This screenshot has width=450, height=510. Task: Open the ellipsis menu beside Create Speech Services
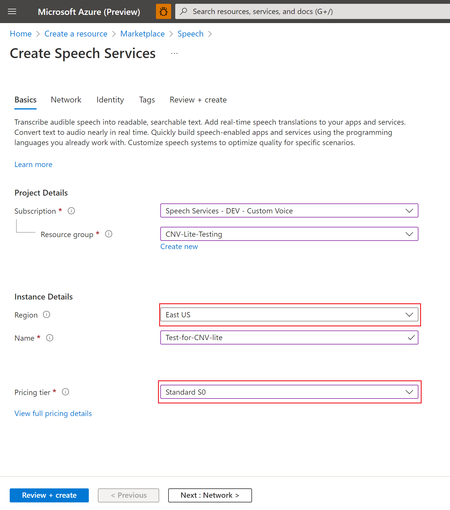[x=174, y=53]
